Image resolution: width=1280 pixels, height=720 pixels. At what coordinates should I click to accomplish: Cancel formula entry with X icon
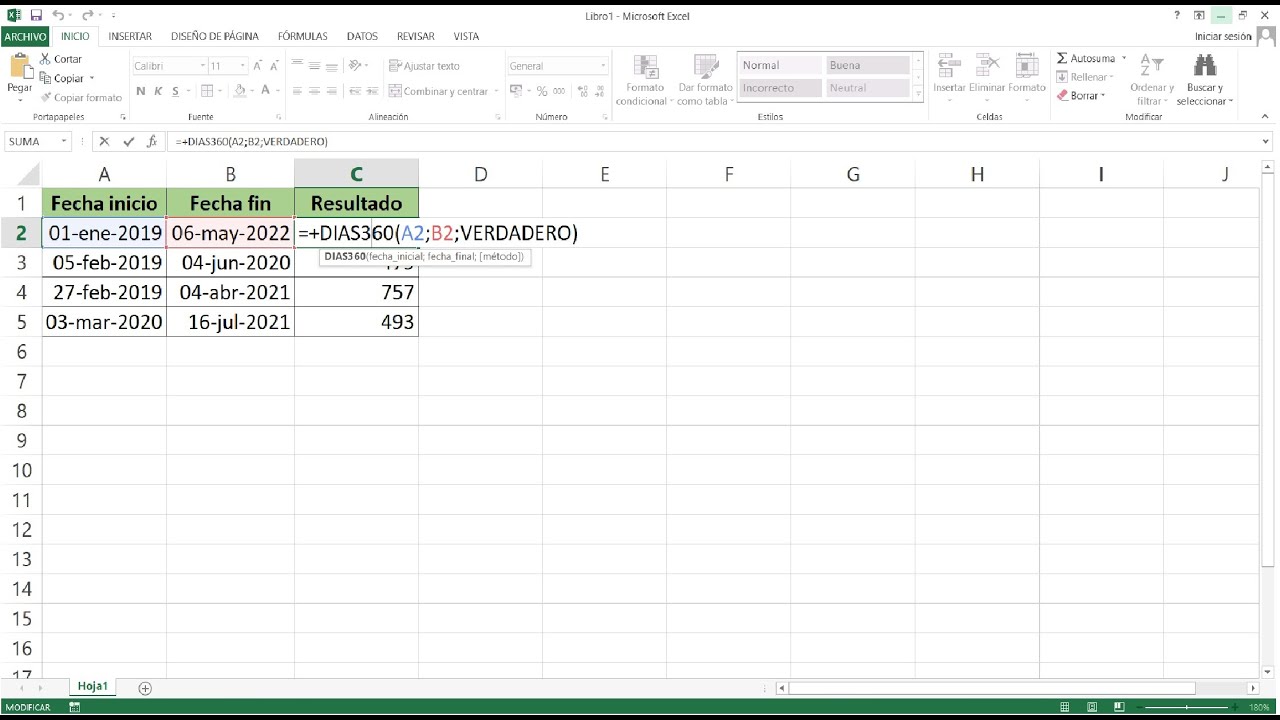104,142
